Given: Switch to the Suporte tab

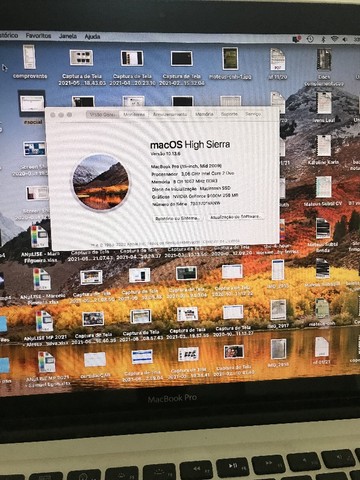Looking at the screenshot, I should coord(229,114).
